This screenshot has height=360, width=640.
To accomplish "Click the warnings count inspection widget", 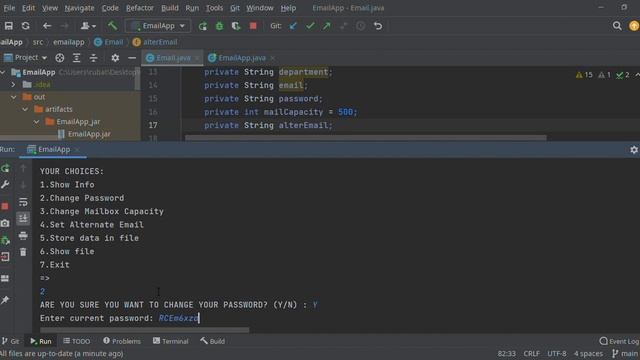I will tap(584, 75).
